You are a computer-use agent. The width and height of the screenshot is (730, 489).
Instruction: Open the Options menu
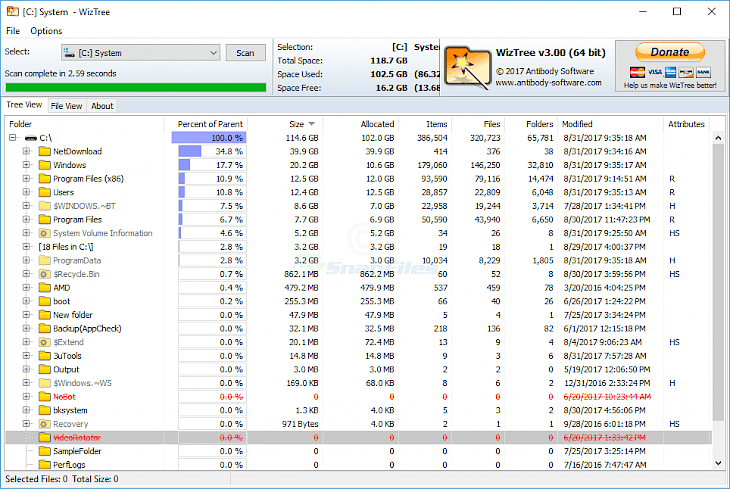46,31
